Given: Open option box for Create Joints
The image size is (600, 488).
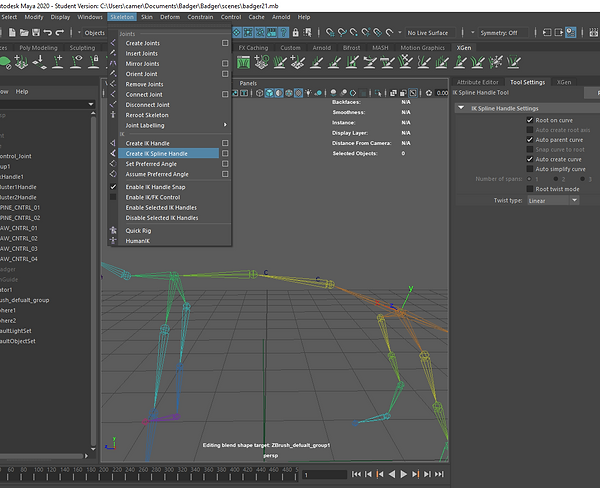Looking at the screenshot, I should (225, 43).
